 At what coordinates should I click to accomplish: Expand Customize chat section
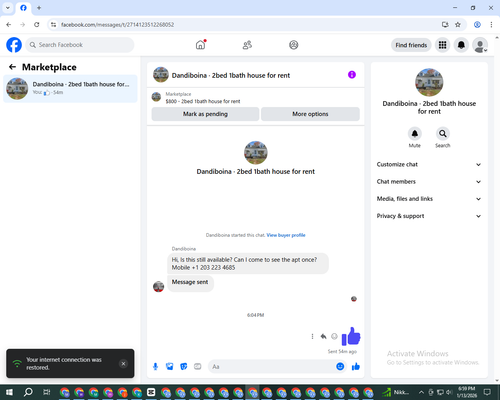coord(429,164)
